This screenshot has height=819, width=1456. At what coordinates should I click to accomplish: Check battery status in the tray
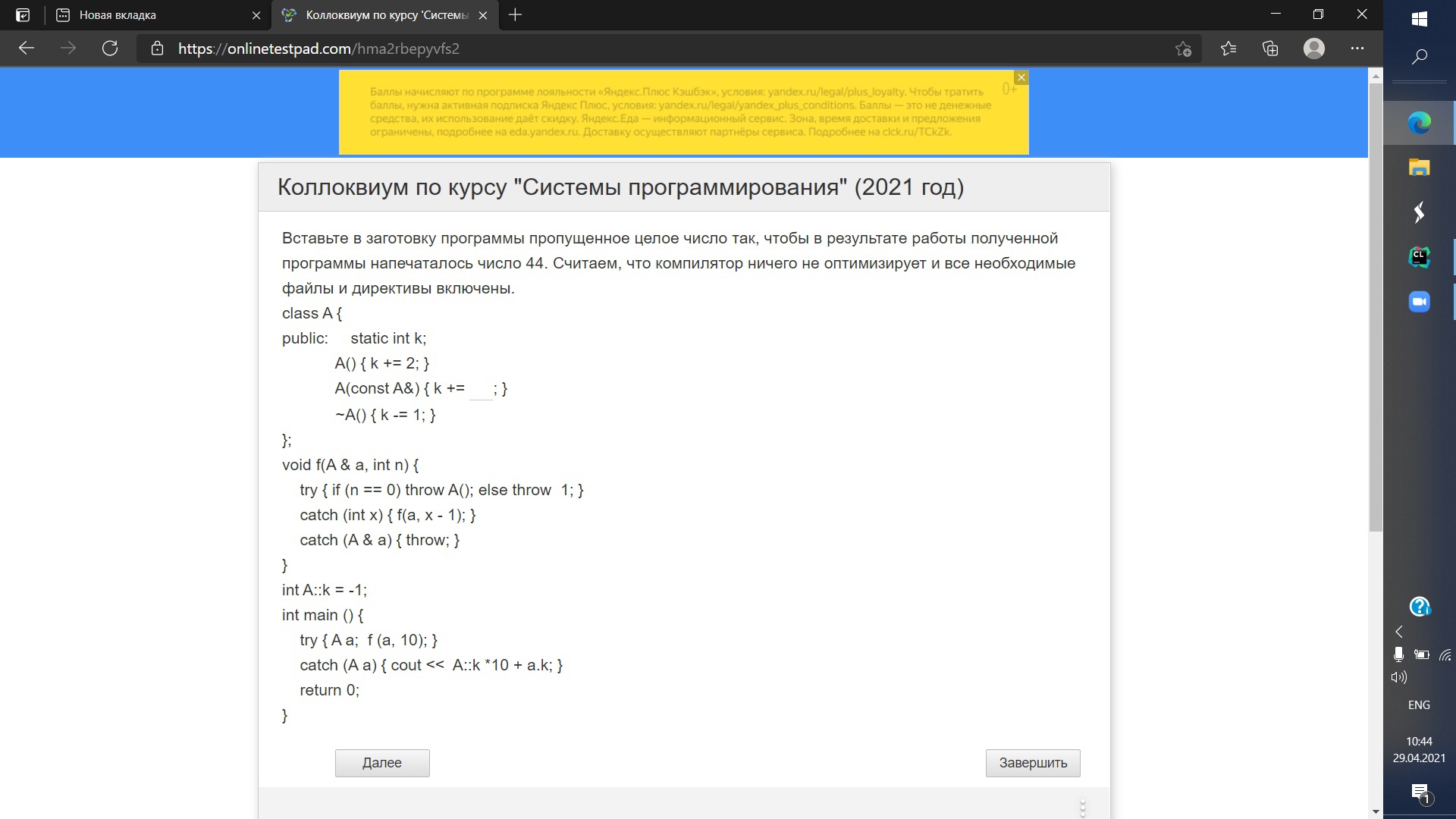1422,654
